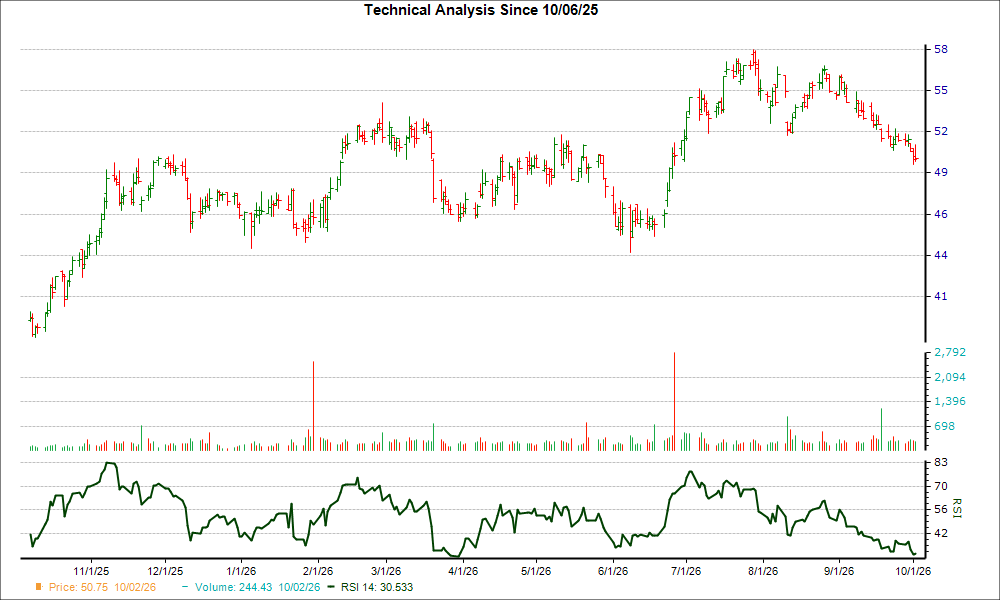Screen dimensions: 1000x600
Task: Click the teal Volume legend marker
Action: tap(186, 587)
